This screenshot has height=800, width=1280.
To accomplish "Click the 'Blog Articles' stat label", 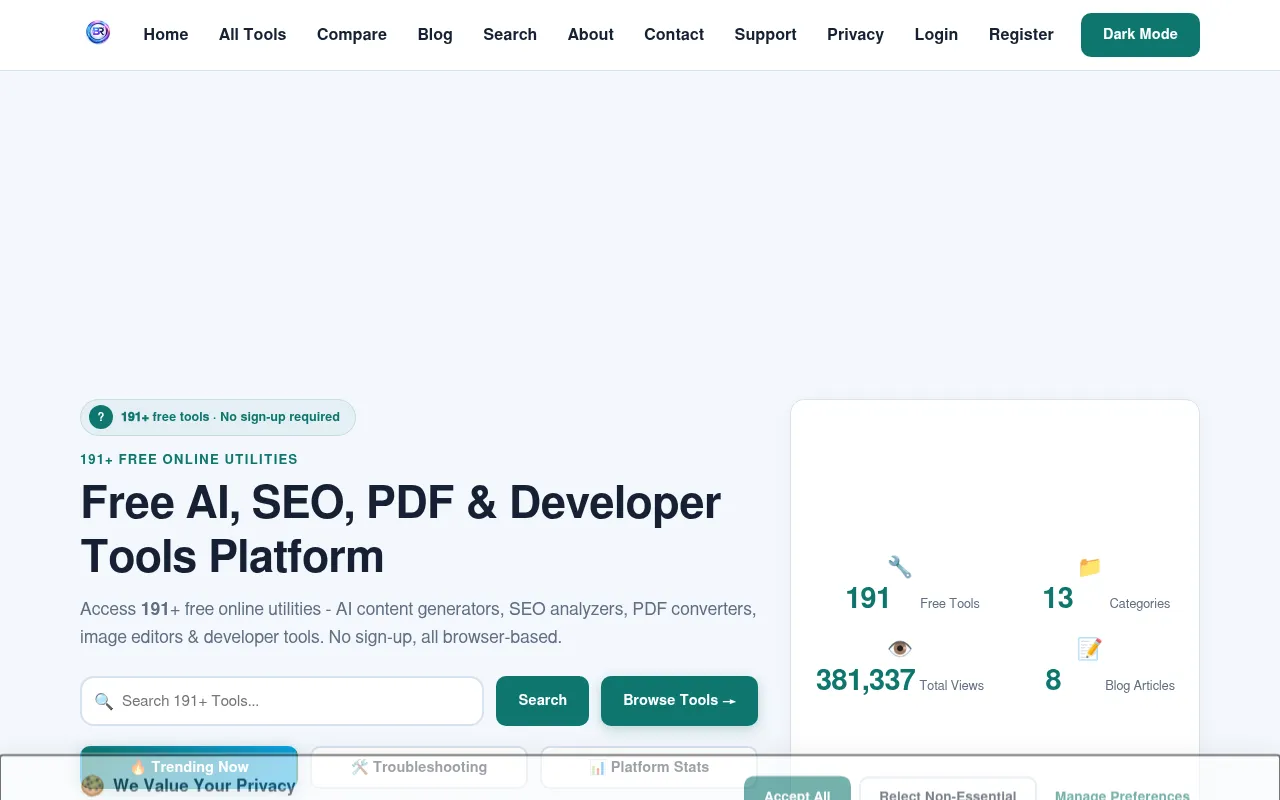I will click(1140, 686).
